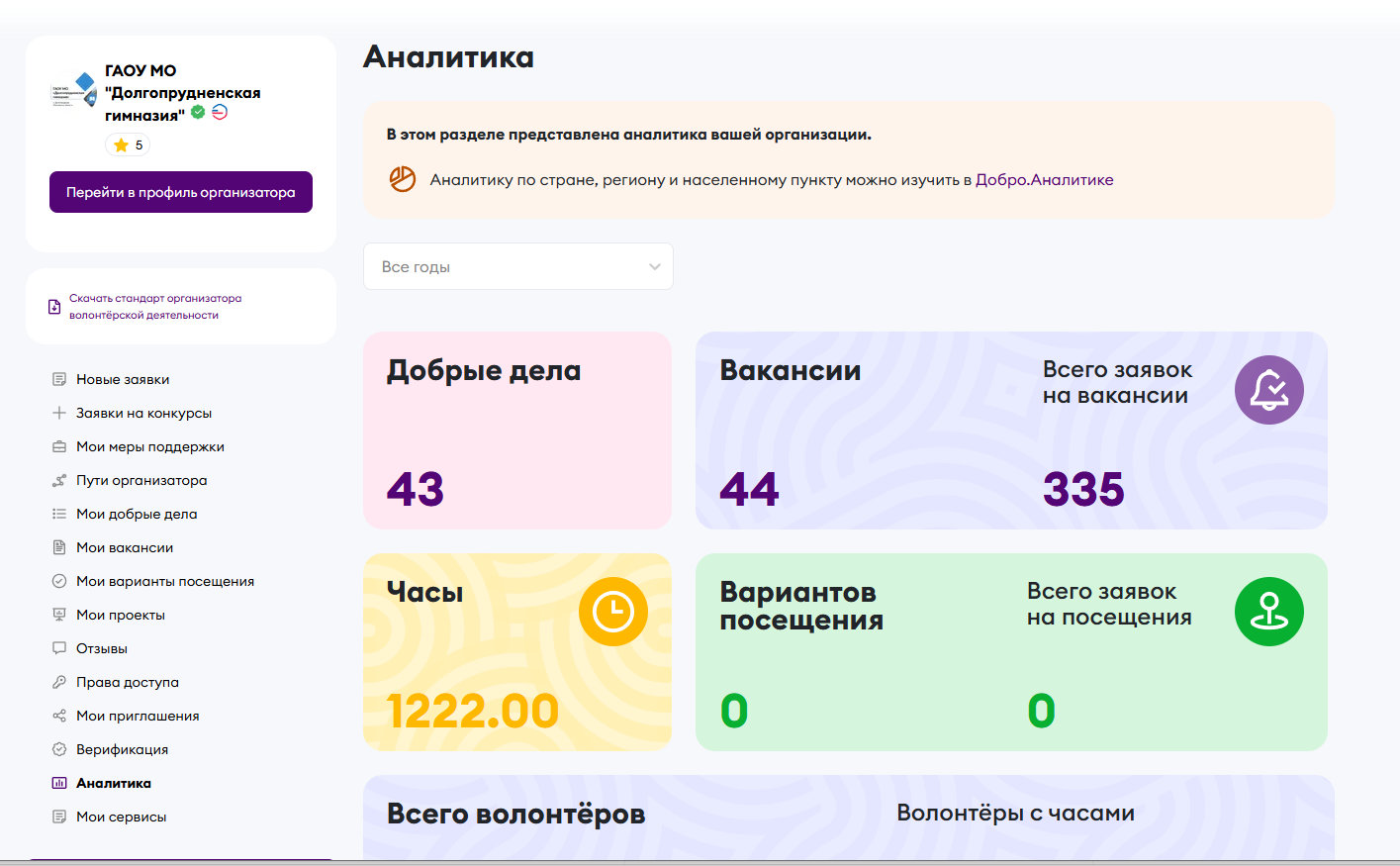Go to Новые заявки in sidebar
The height and width of the screenshot is (866, 1400).
[x=123, y=379]
